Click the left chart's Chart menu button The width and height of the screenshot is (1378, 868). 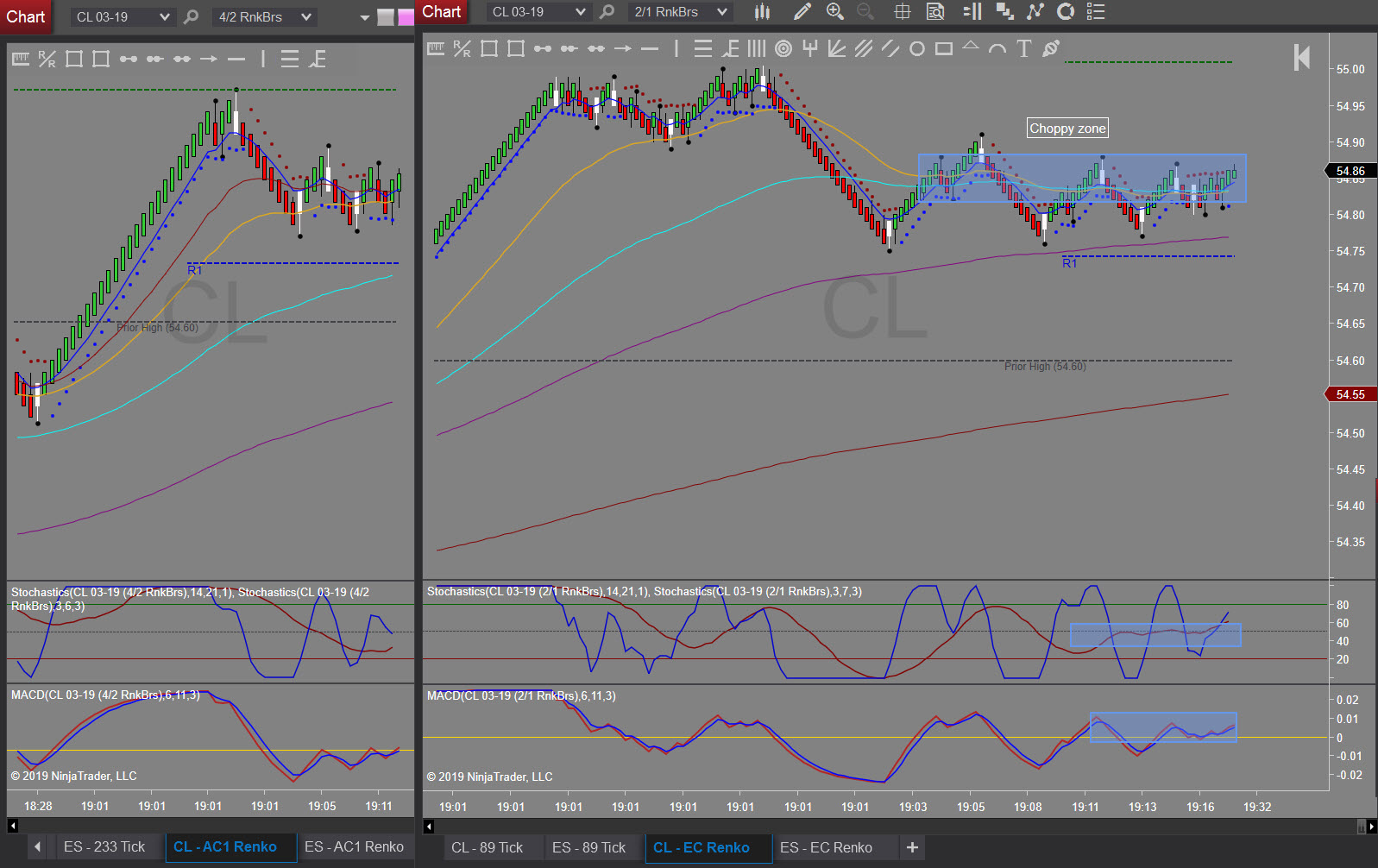tap(26, 16)
